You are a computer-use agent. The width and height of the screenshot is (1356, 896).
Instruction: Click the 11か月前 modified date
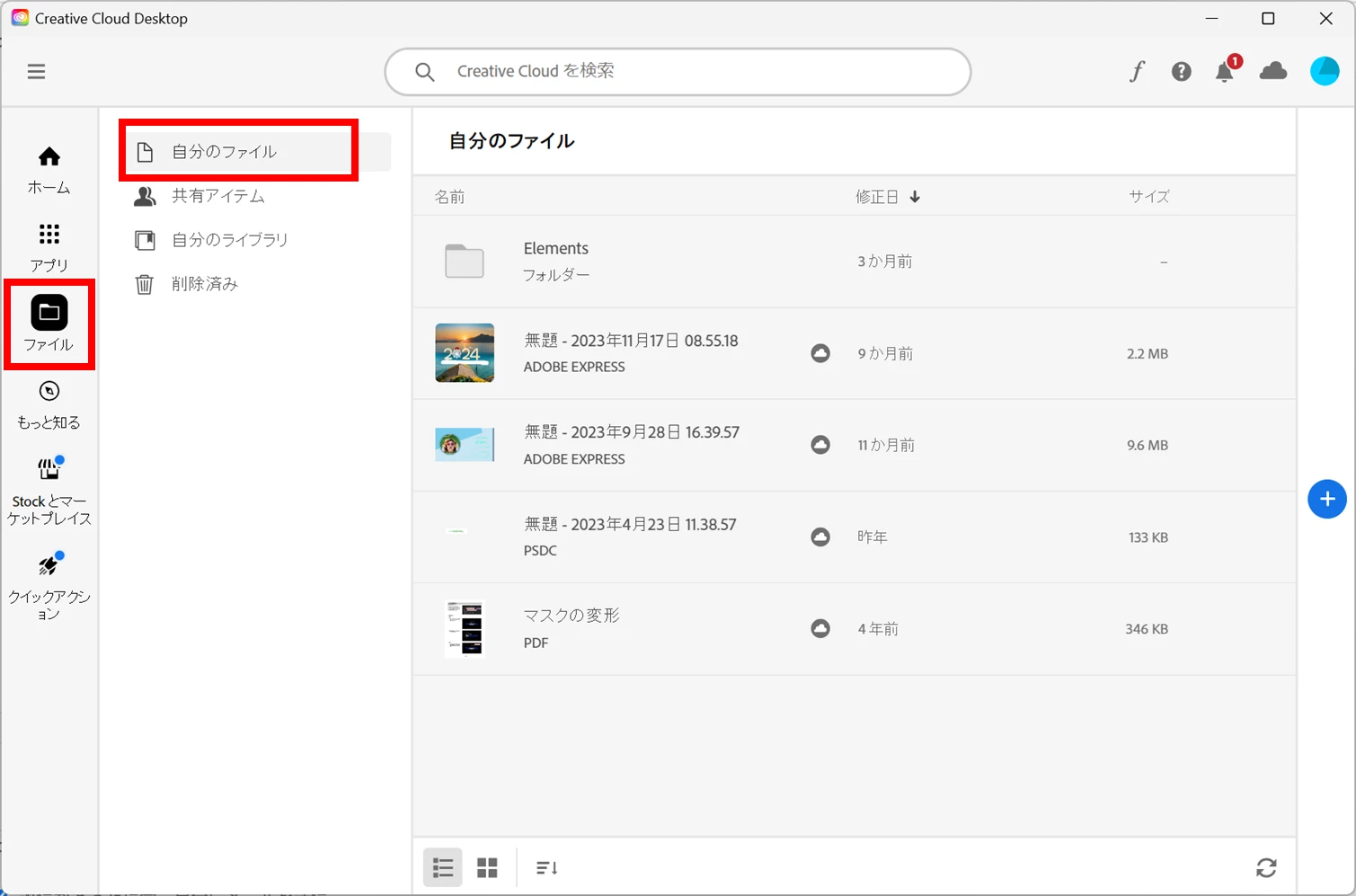[886, 446]
